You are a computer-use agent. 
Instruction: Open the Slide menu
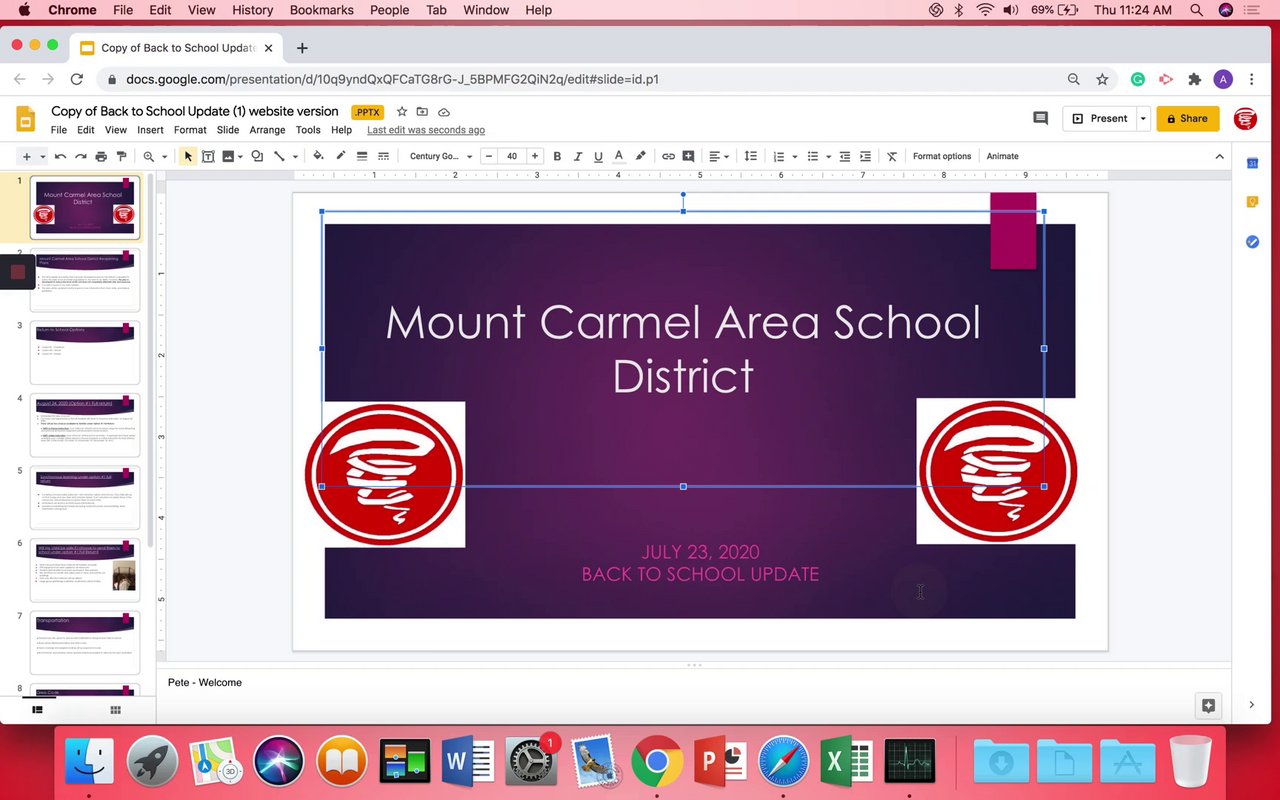pos(228,130)
